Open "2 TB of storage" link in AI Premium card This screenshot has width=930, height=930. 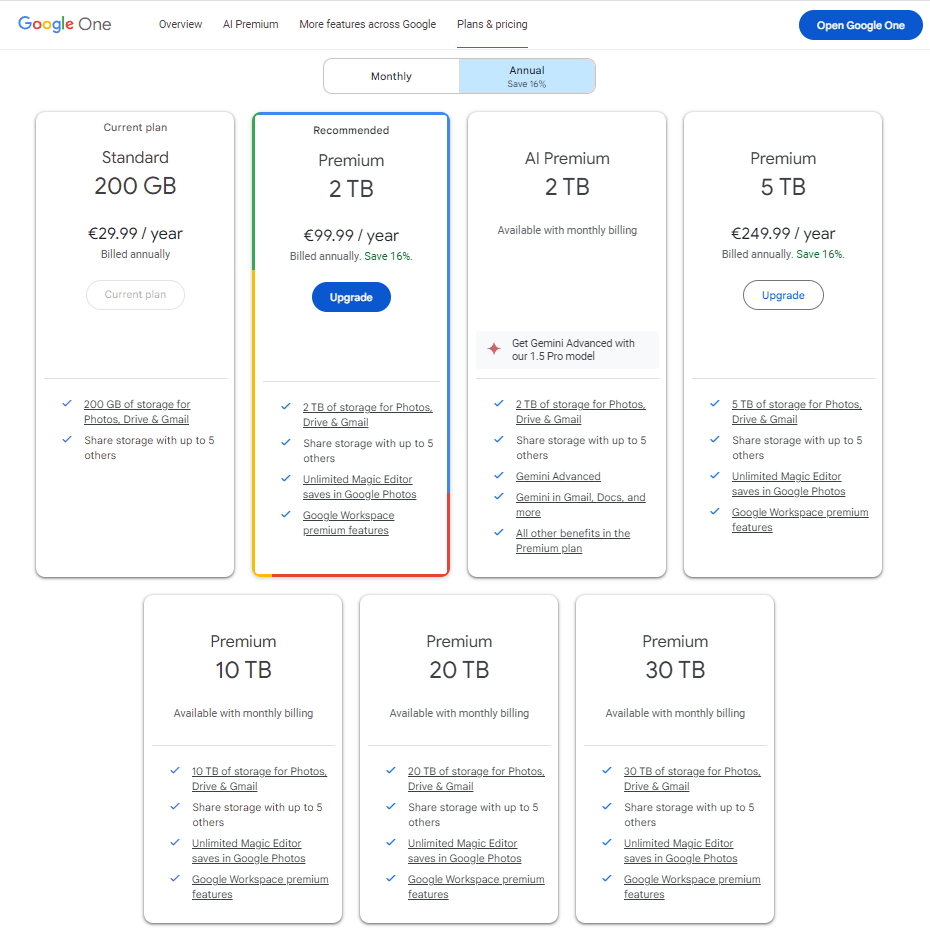581,412
